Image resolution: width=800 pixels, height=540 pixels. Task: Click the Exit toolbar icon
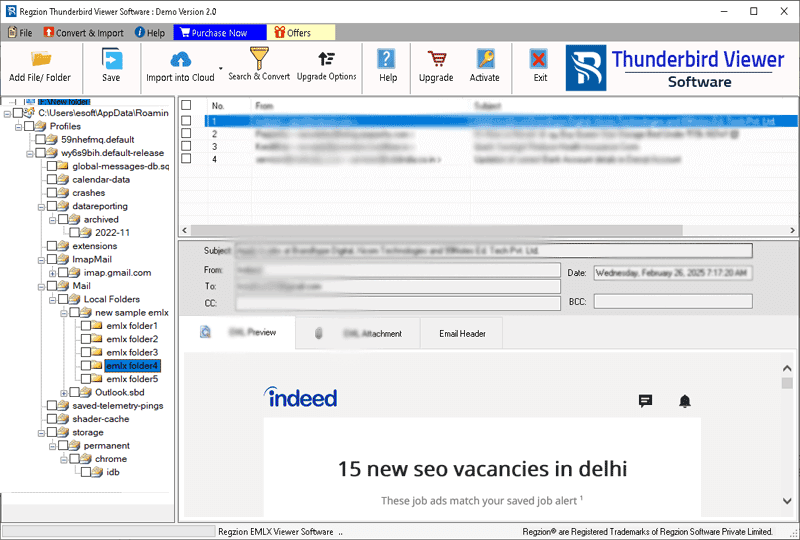pos(540,60)
